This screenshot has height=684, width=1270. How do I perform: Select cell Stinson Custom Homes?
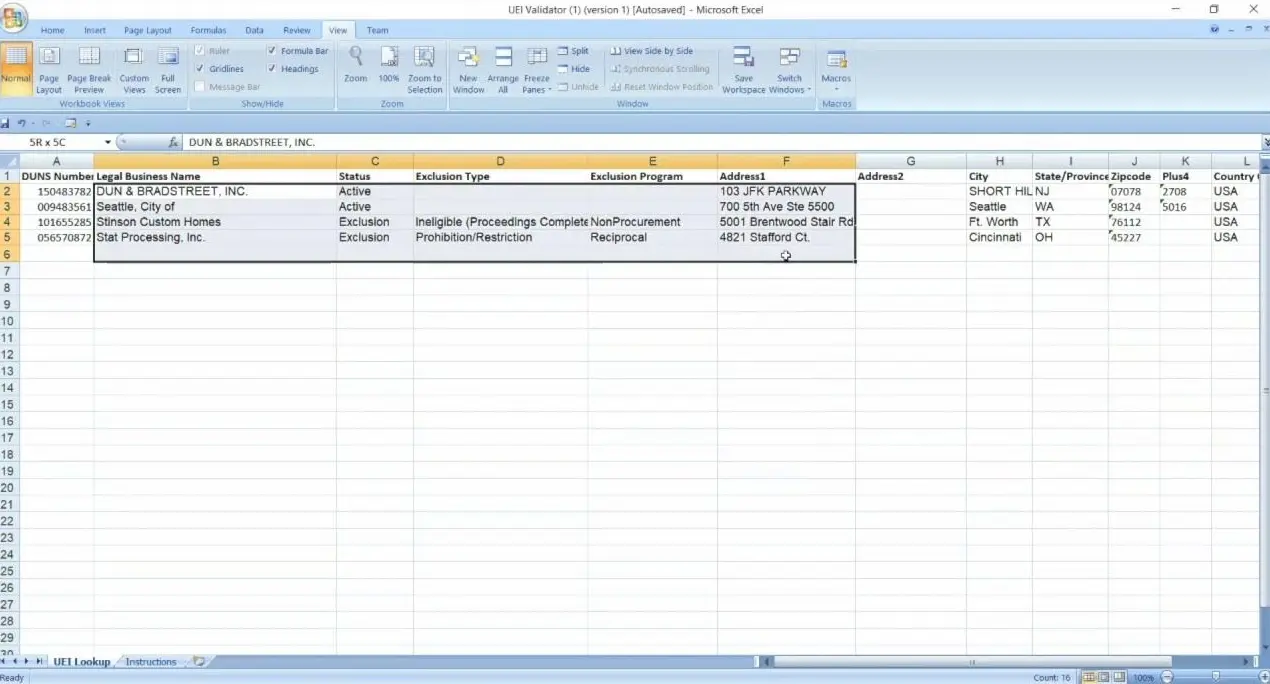[215, 222]
